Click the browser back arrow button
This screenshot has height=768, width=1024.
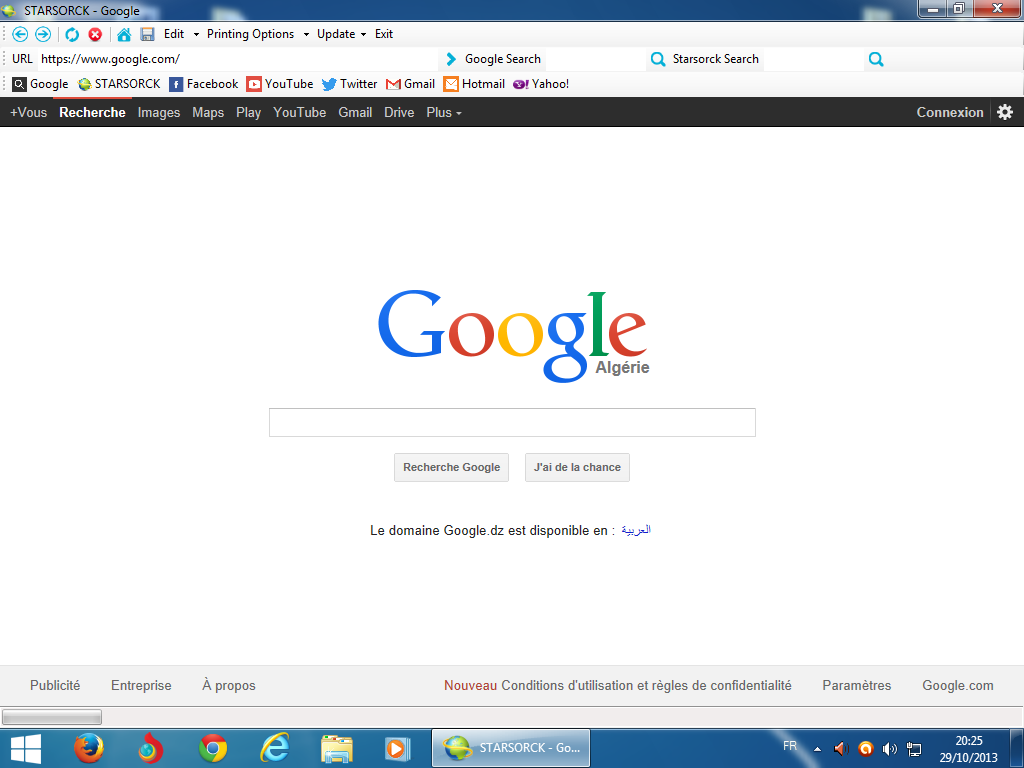click(x=20, y=34)
